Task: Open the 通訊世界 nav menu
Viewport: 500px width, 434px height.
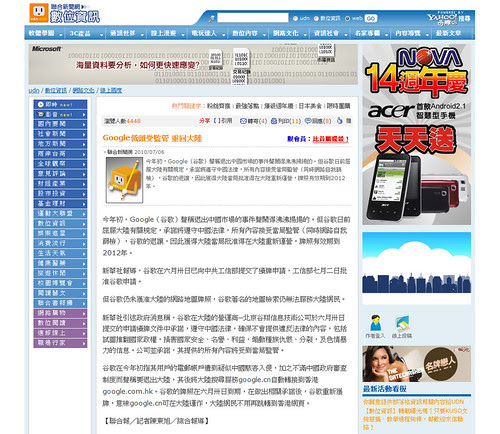Action: 123,33
